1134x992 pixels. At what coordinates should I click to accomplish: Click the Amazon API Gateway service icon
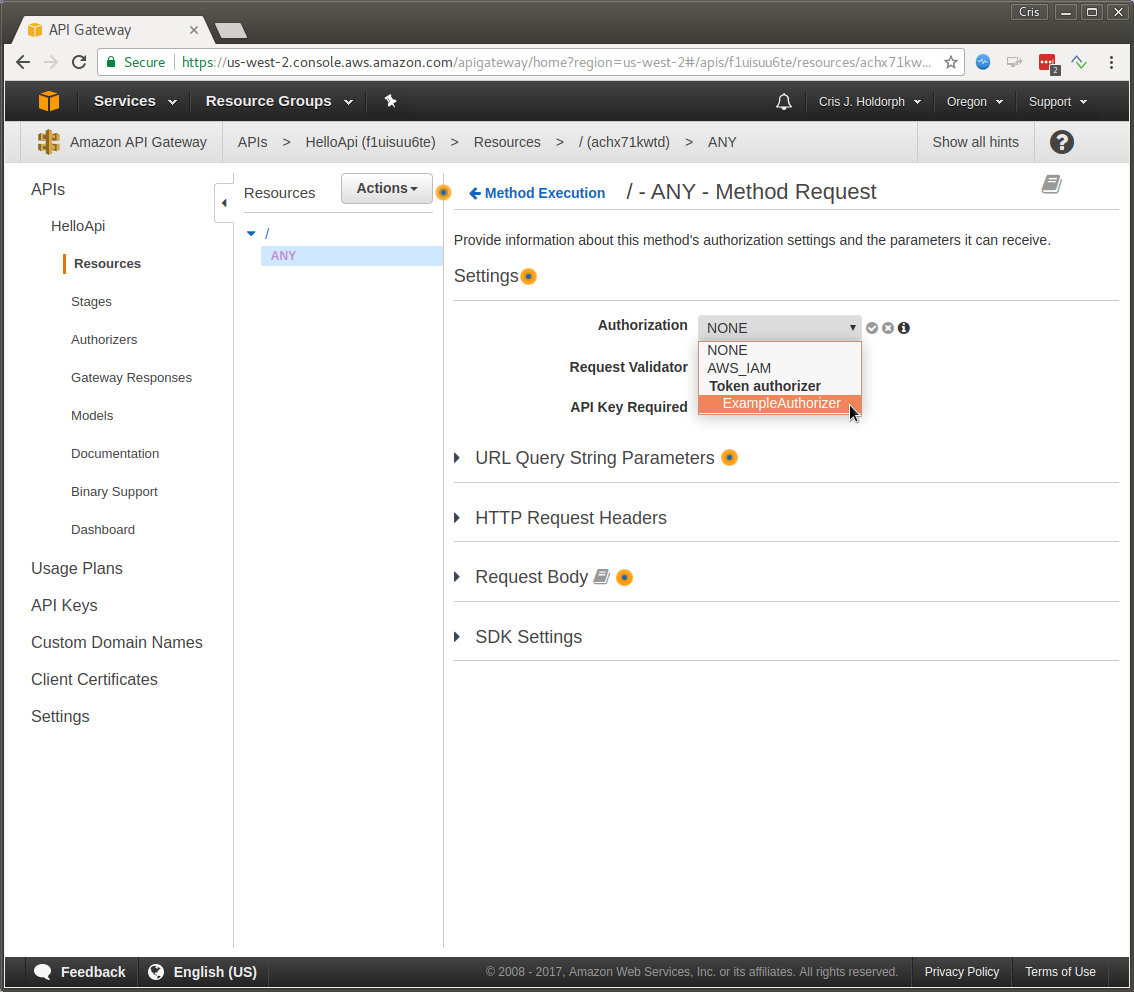48,142
